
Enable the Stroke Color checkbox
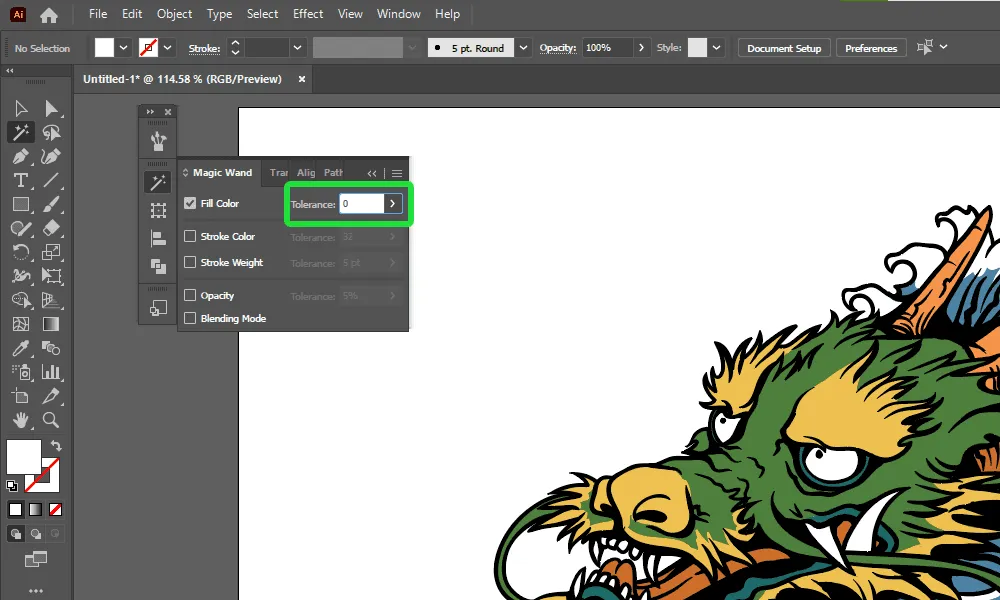tap(190, 237)
